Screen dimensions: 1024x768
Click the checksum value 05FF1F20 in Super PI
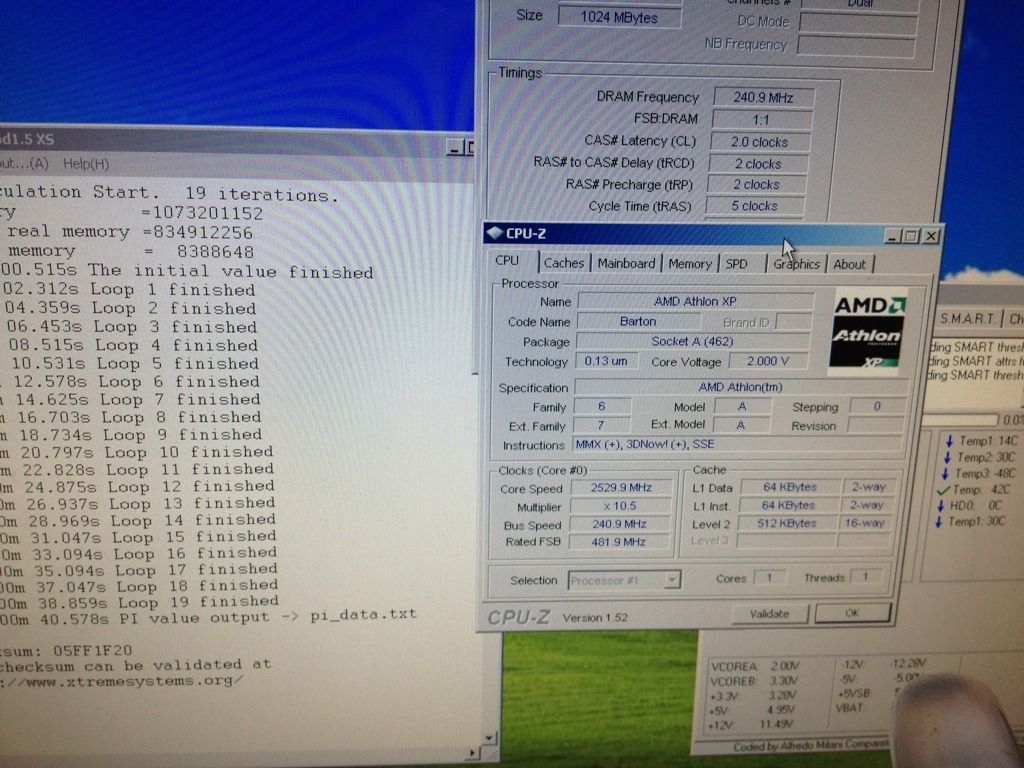[93, 650]
